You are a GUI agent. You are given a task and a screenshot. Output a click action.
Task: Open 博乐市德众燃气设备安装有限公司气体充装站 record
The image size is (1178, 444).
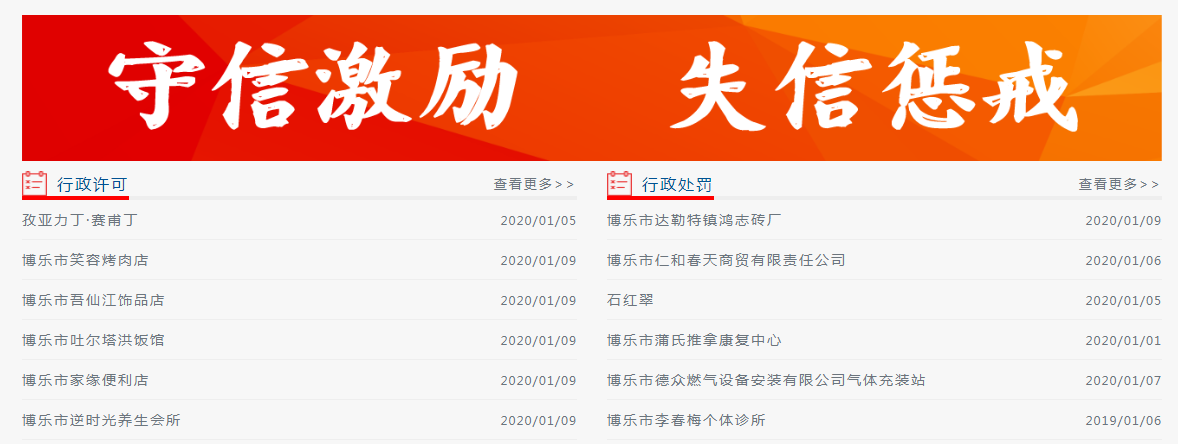coord(766,380)
